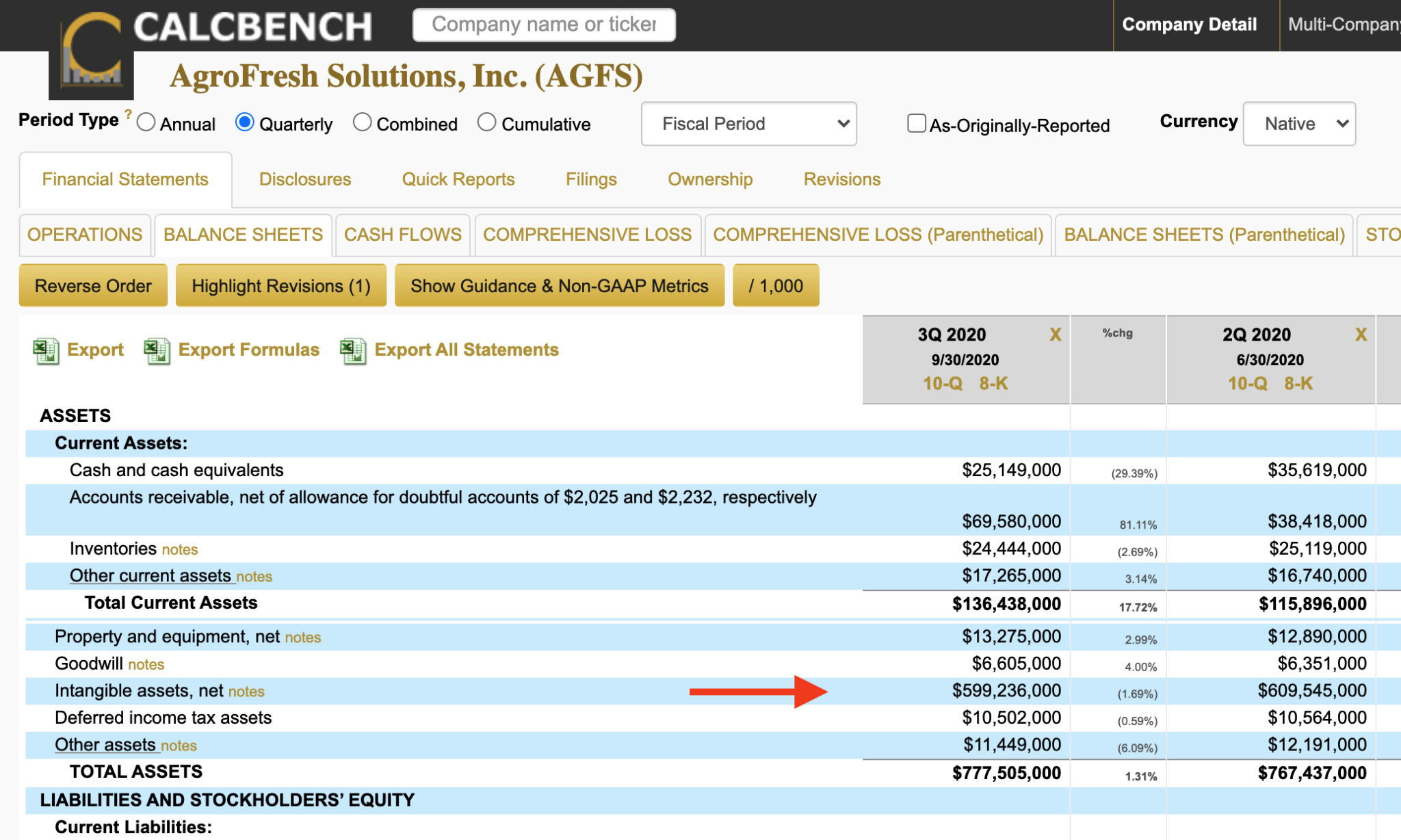Remove the 3Q 2020 column with X
Viewport: 1401px width, 840px height.
pos(1055,334)
